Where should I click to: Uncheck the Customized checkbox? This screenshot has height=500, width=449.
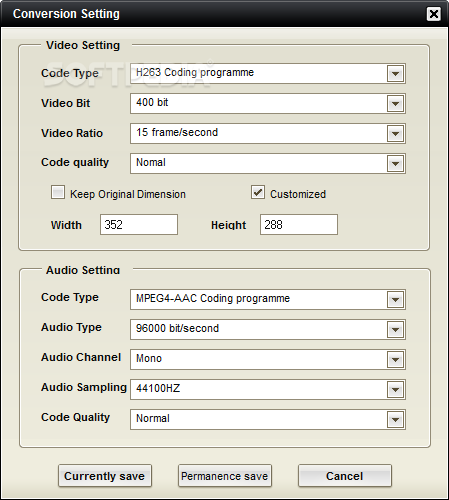pyautogui.click(x=258, y=192)
